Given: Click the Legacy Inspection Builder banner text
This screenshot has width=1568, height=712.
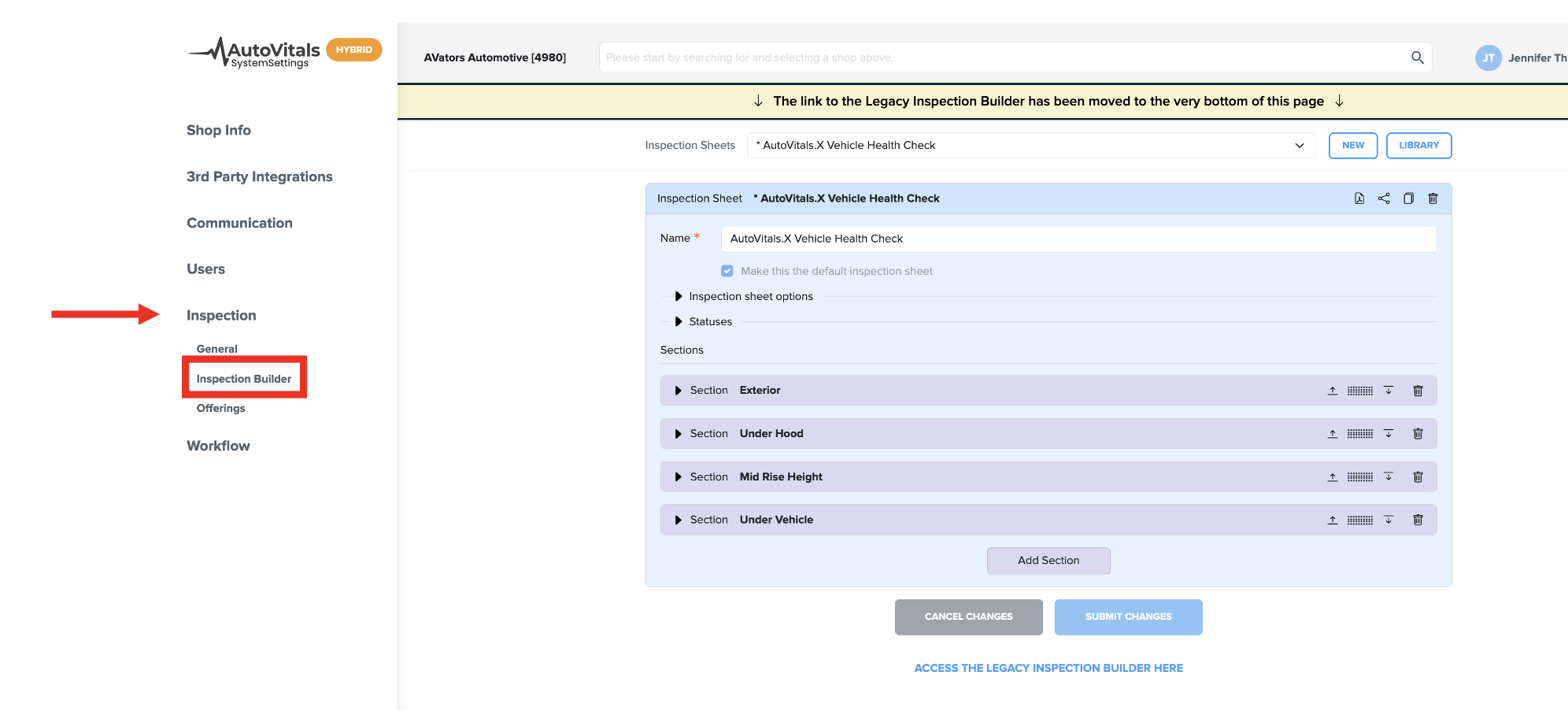Looking at the screenshot, I should pyautogui.click(x=1048, y=101).
